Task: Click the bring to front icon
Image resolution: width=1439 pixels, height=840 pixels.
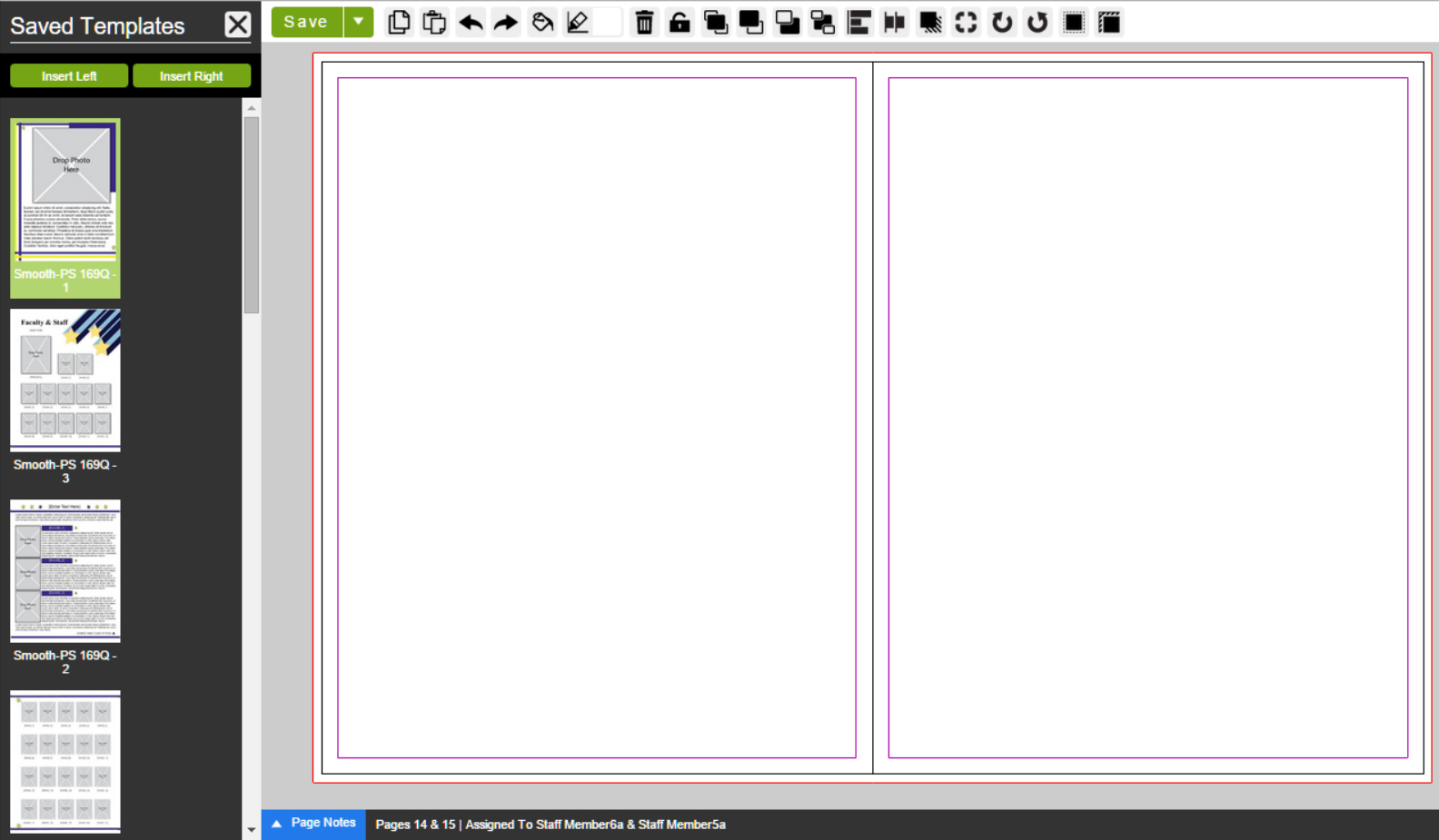Action: pyautogui.click(x=751, y=22)
